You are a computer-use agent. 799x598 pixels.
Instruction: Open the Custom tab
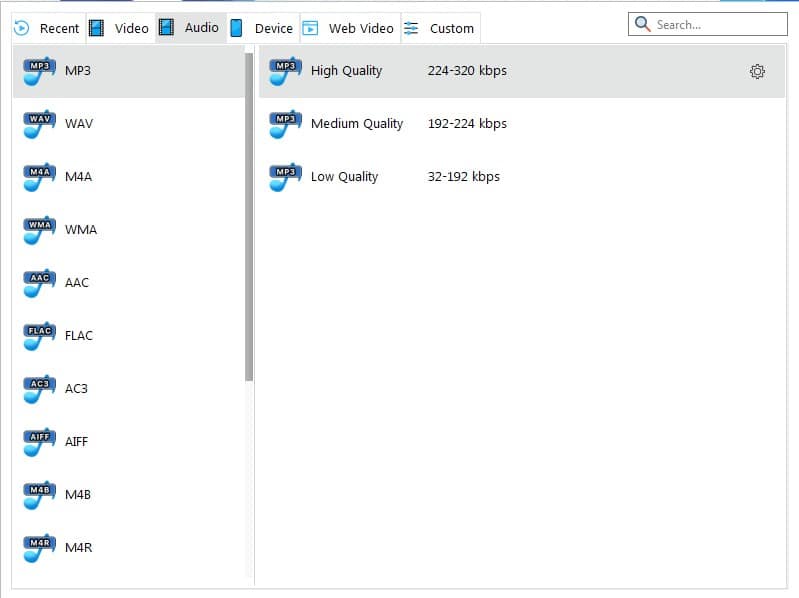click(x=440, y=28)
